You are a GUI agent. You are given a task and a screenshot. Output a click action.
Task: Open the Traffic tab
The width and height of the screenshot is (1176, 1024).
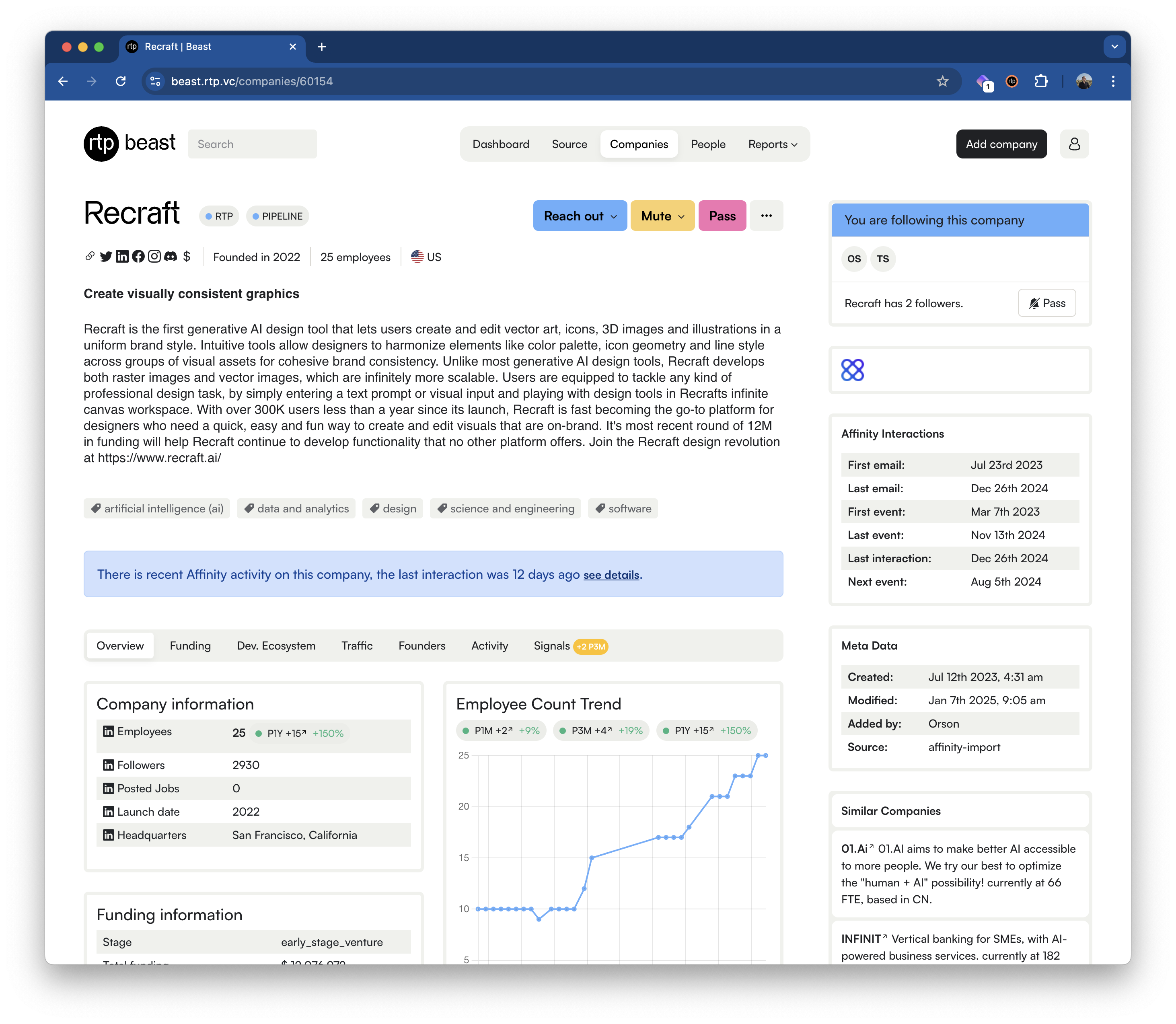pyautogui.click(x=357, y=645)
